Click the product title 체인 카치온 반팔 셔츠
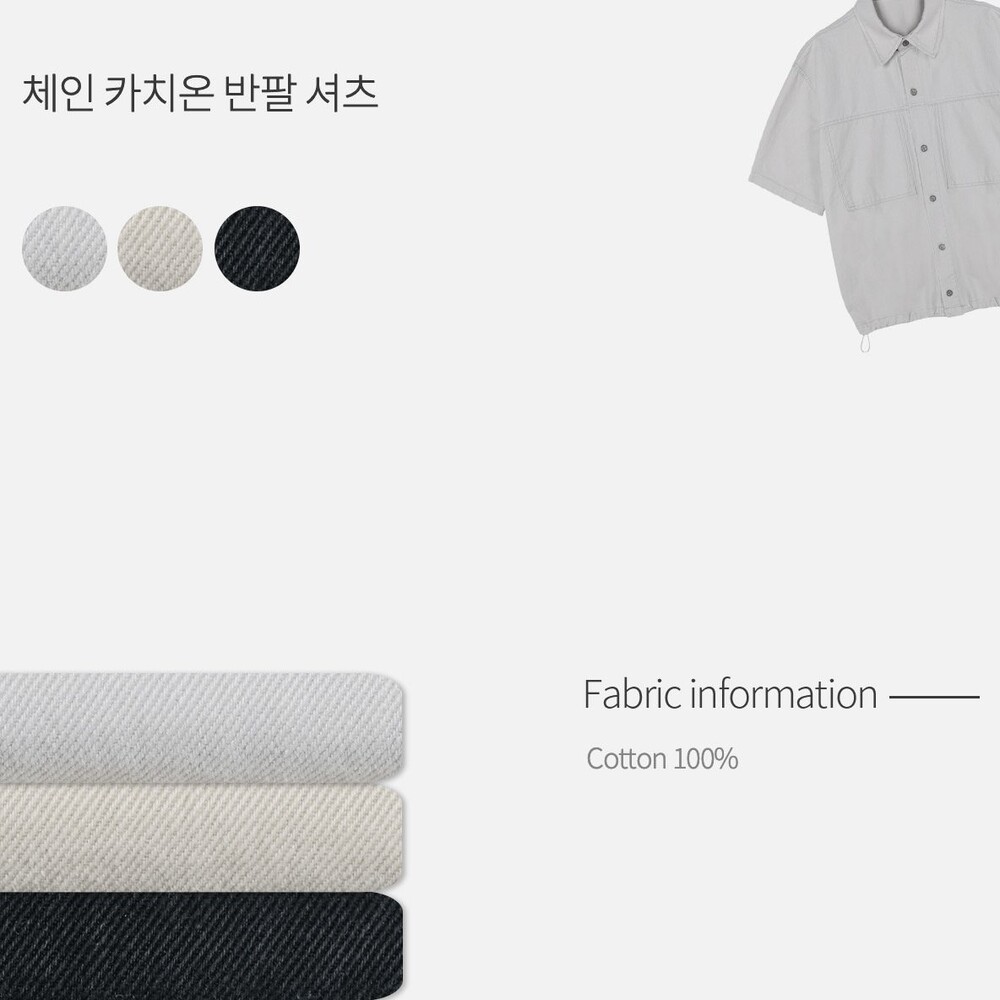This screenshot has height=1000, width=1000. click(200, 93)
